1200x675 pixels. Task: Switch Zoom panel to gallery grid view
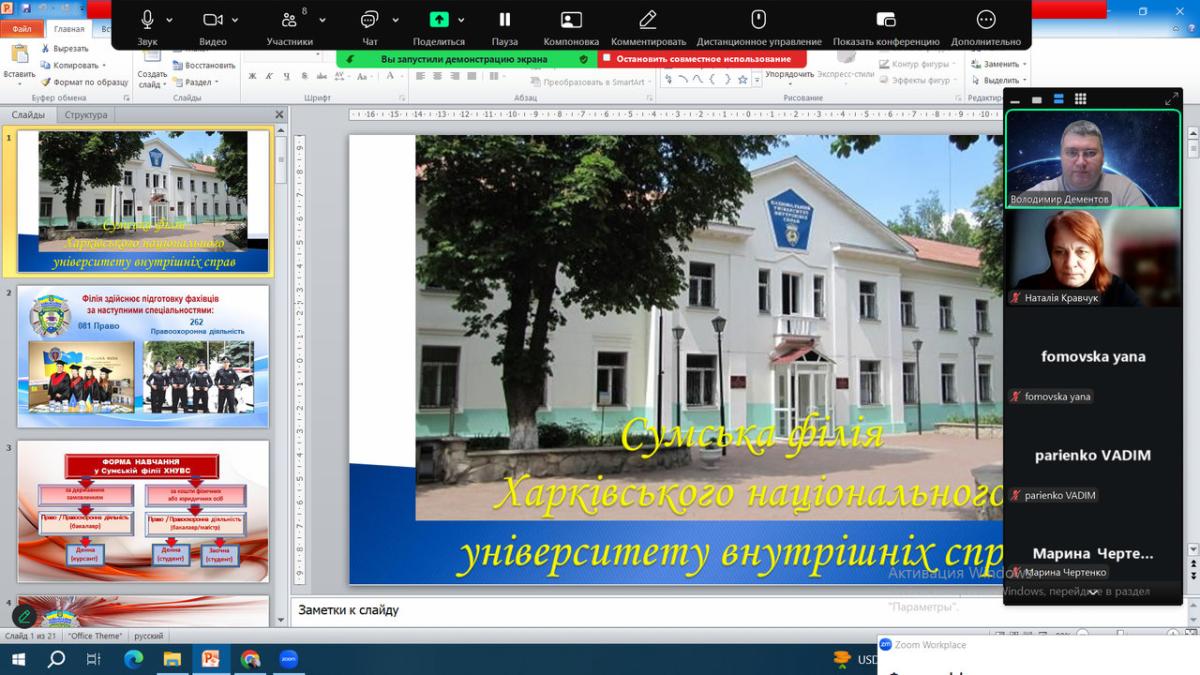pos(1080,99)
